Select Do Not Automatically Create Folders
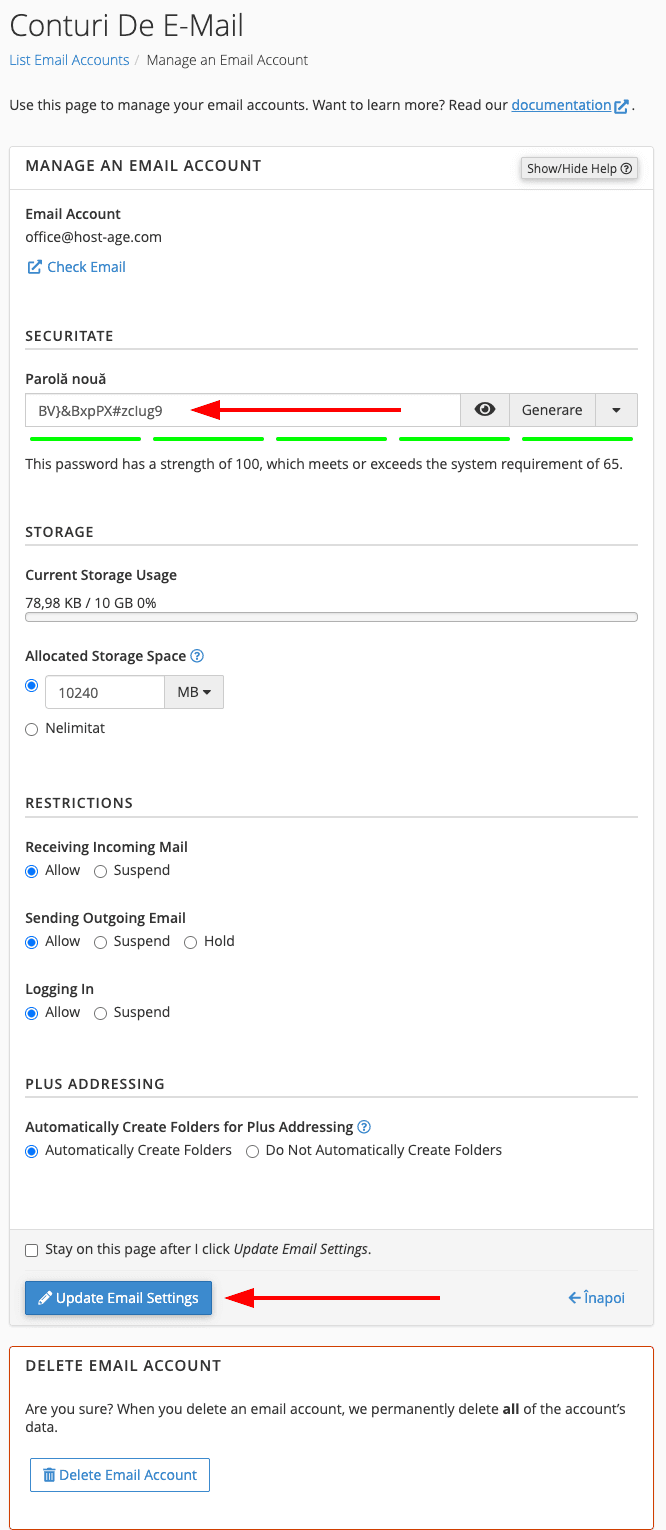666x1530 pixels. 253,1151
